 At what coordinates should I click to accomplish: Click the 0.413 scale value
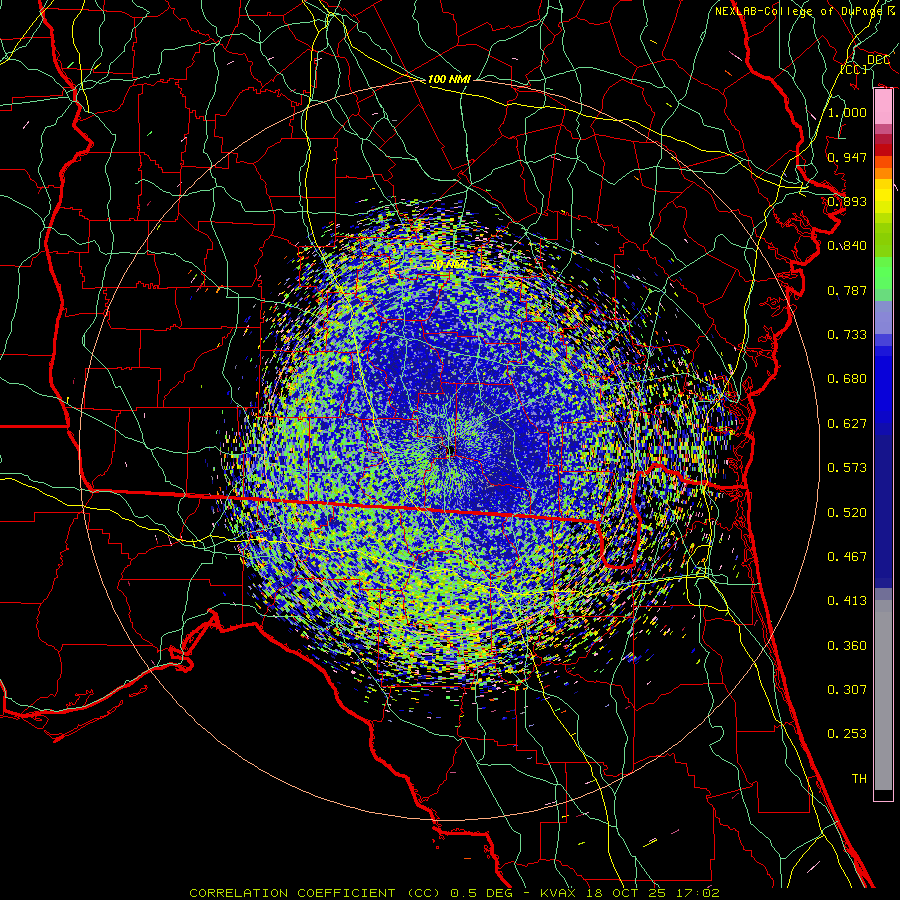[847, 600]
